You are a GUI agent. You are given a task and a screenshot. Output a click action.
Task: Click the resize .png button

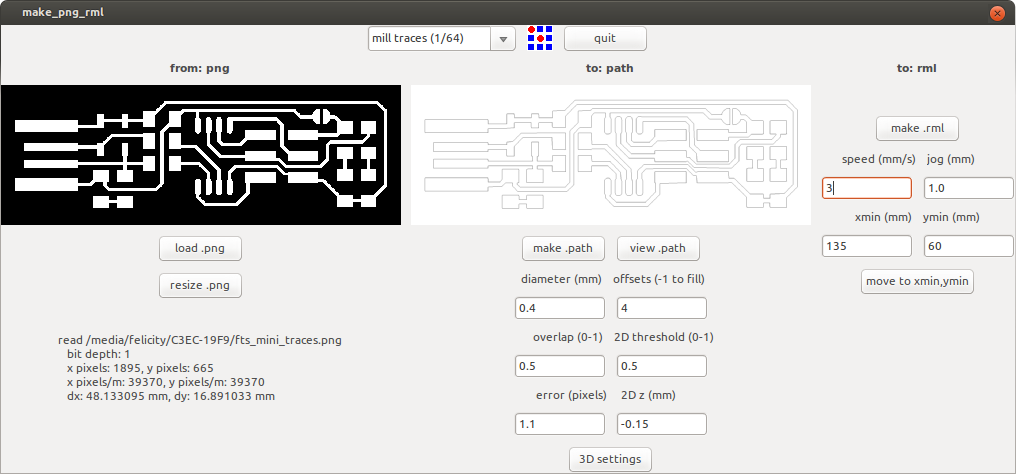pos(200,285)
